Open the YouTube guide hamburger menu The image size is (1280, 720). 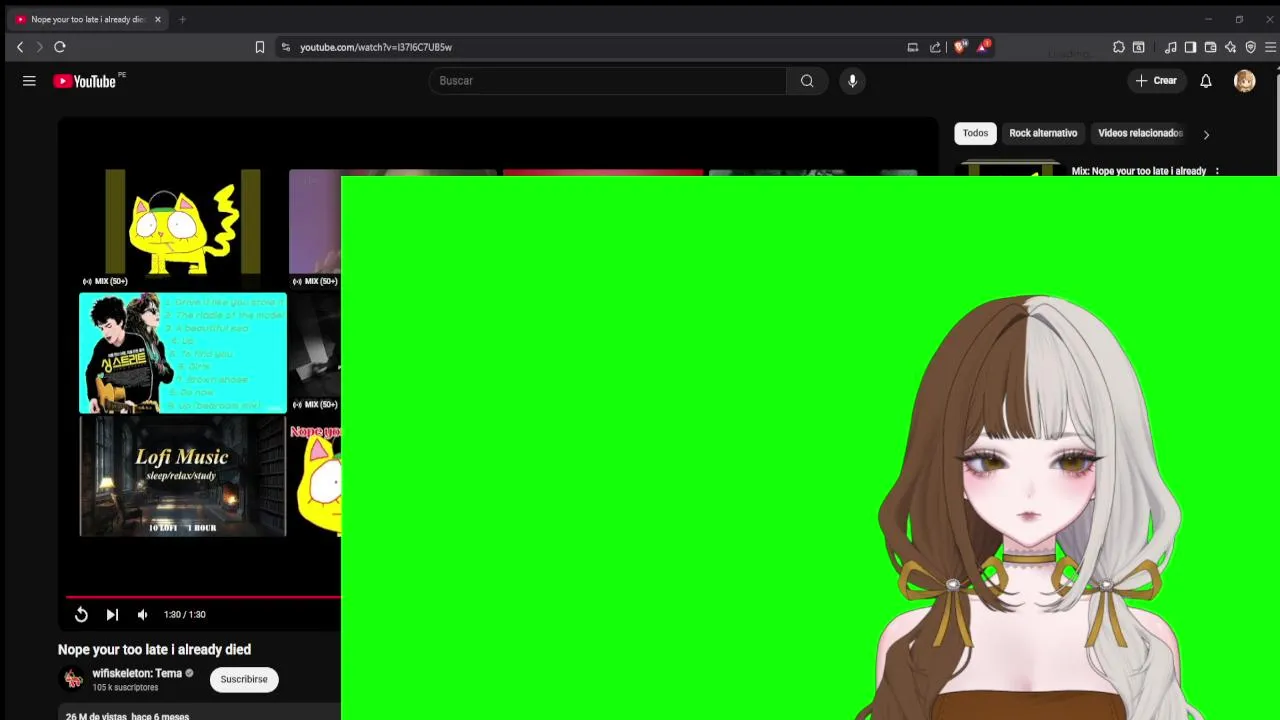click(29, 81)
